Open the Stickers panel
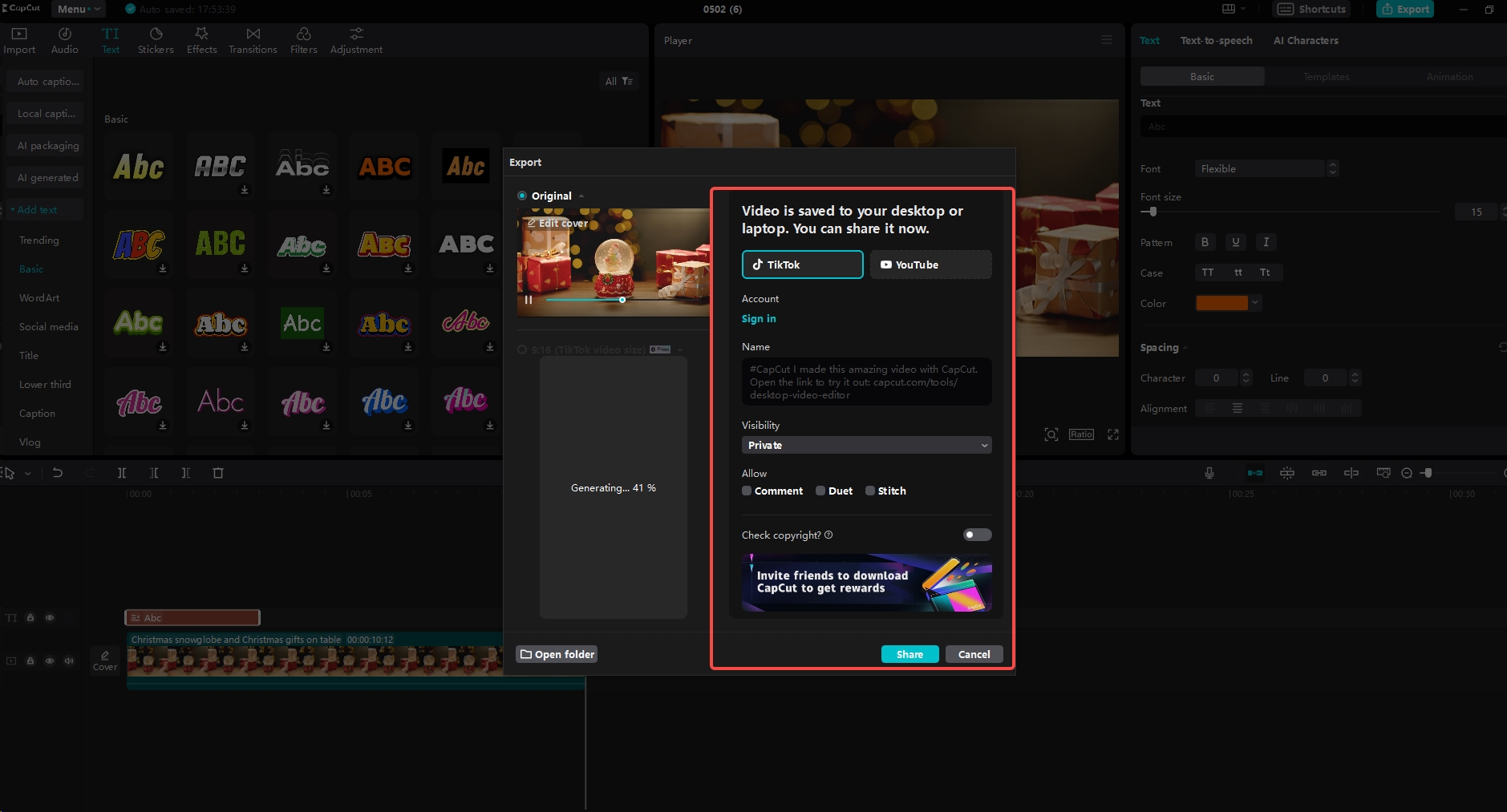The image size is (1507, 812). coord(155,39)
